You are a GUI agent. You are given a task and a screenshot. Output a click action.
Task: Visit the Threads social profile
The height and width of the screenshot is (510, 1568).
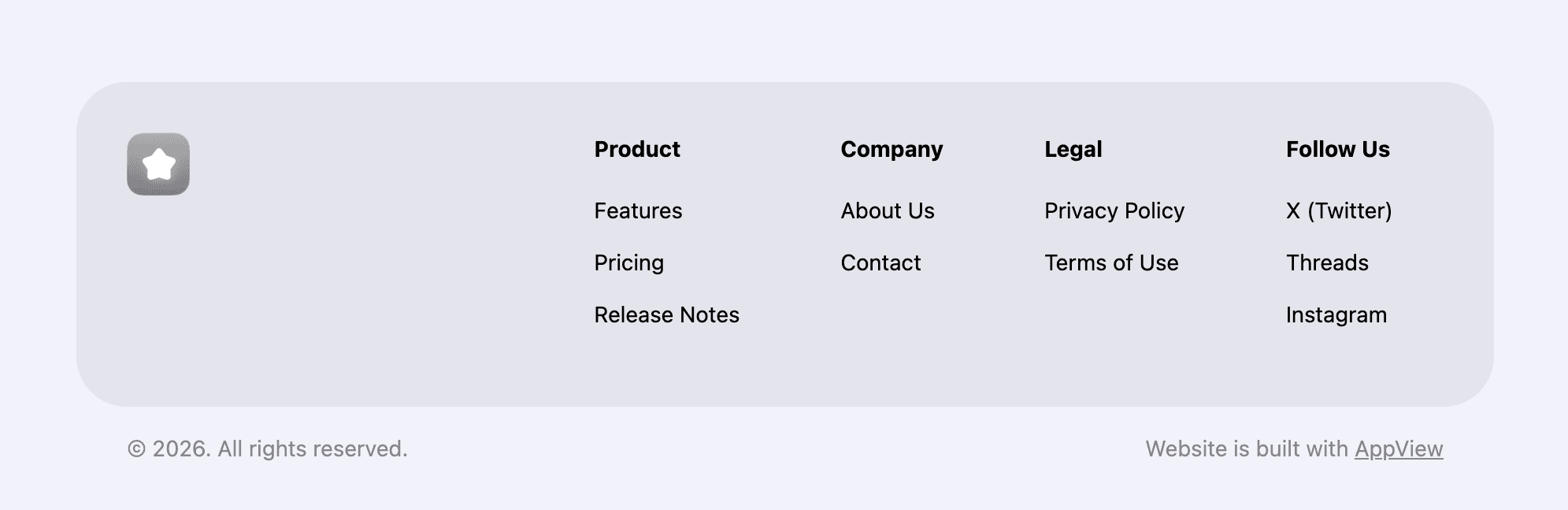coord(1327,262)
